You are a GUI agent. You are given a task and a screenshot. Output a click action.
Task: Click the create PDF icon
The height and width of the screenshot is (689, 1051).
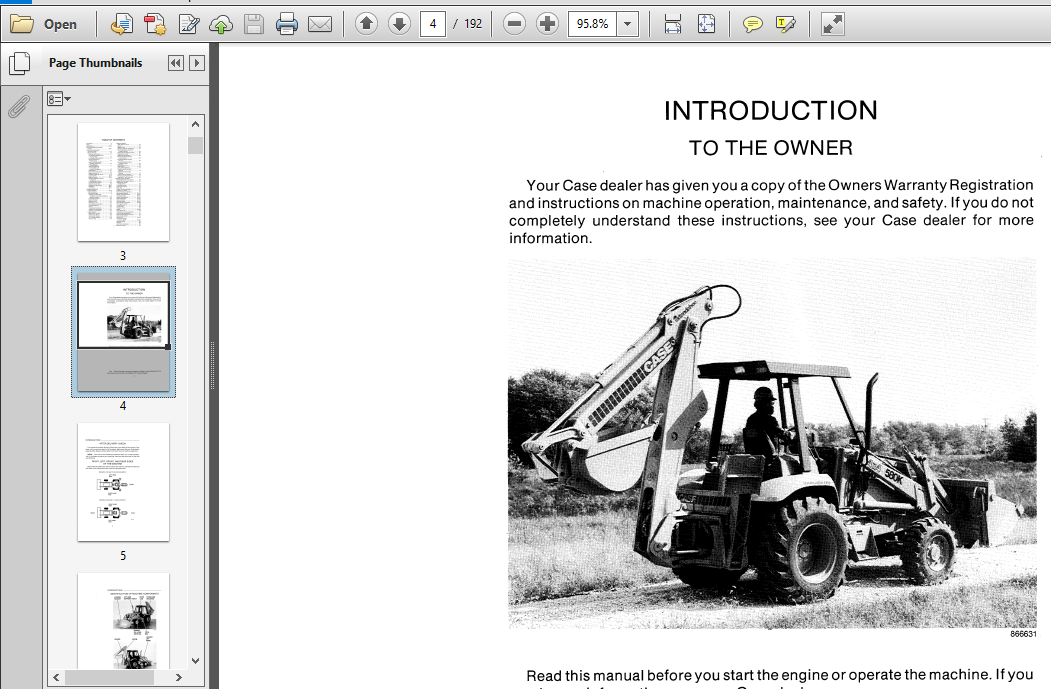pos(155,25)
